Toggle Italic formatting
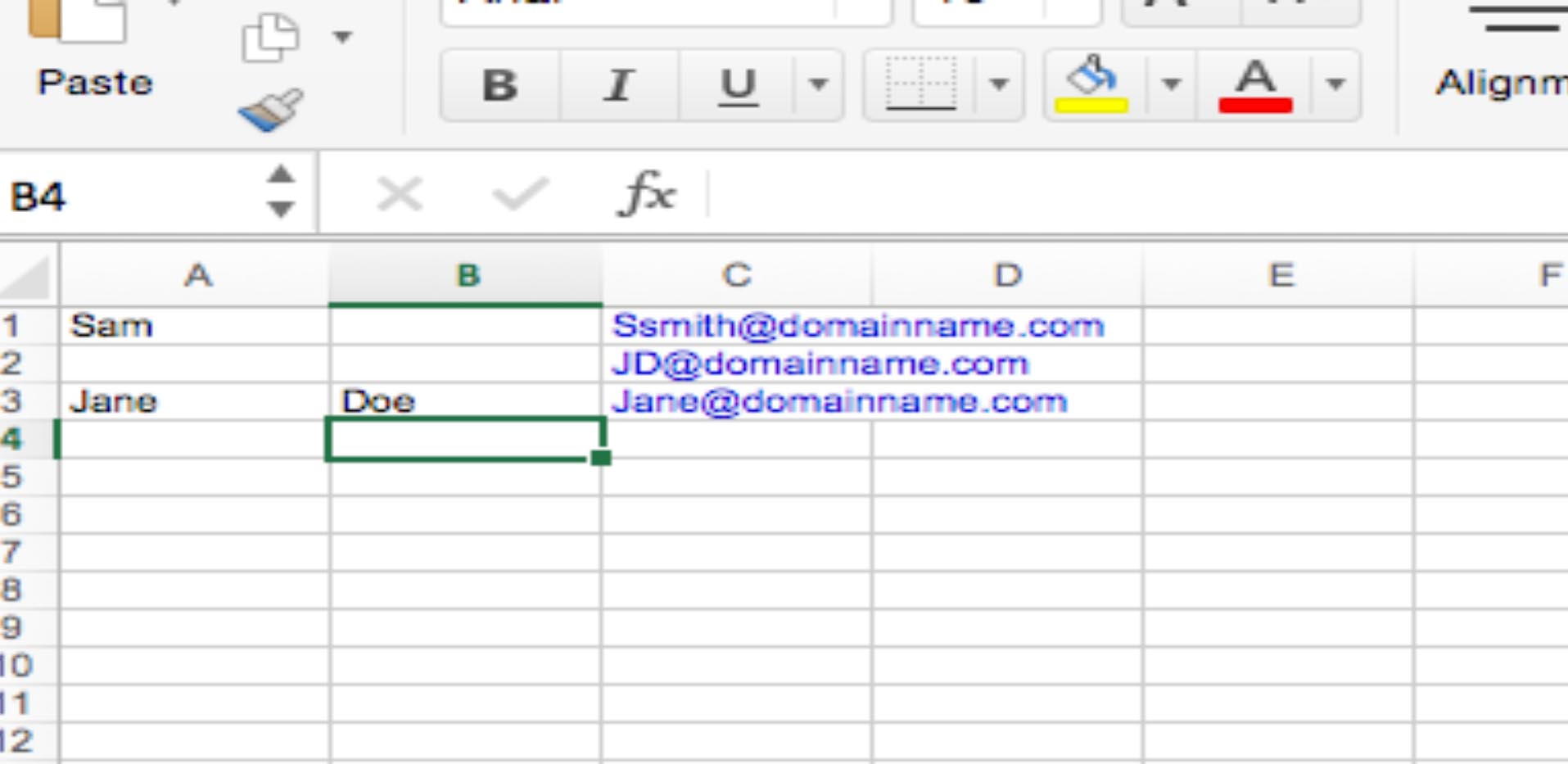 (x=619, y=84)
